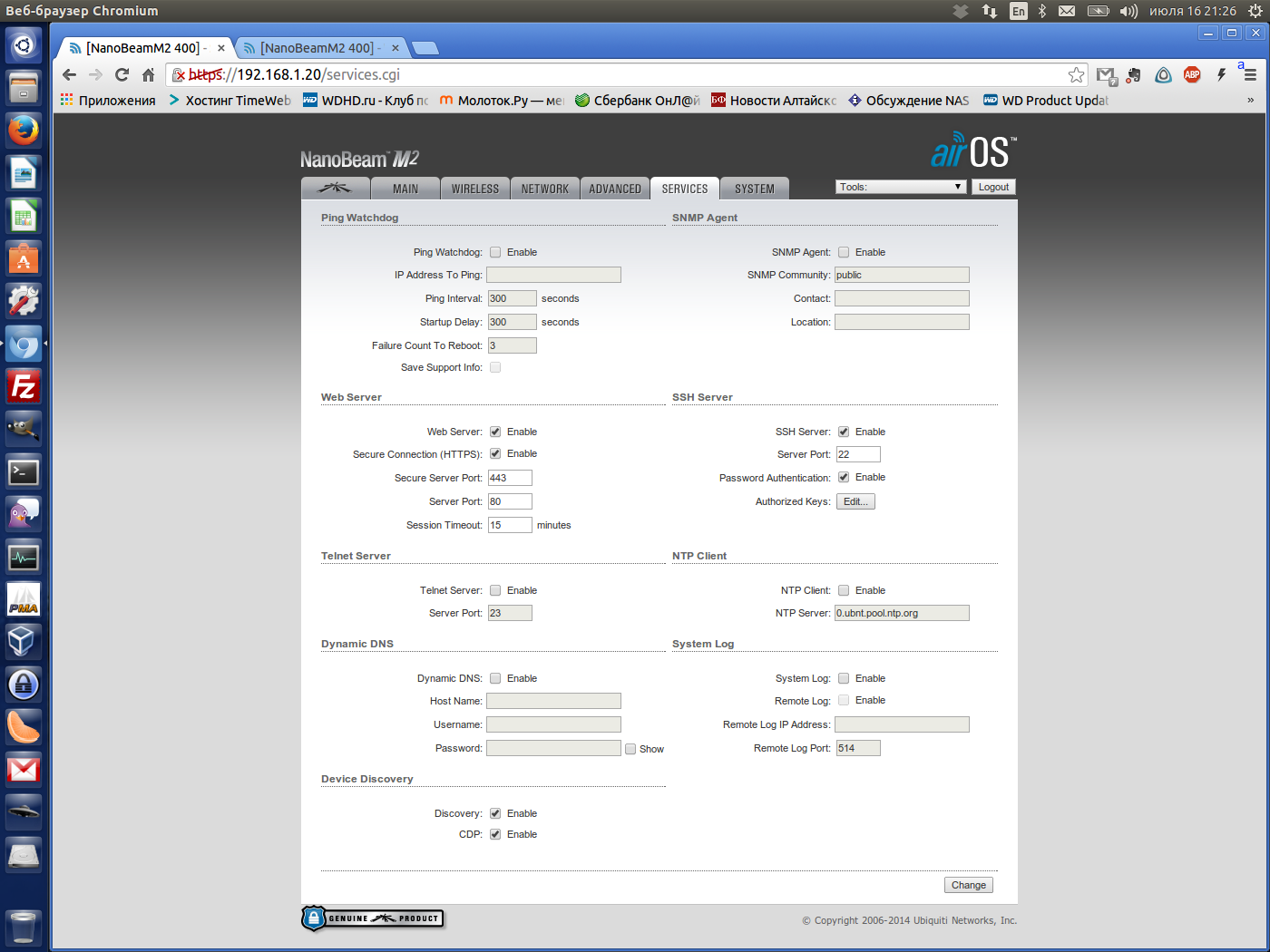
Task: Toggle Password Authentication Enable checkbox
Action: tap(844, 477)
